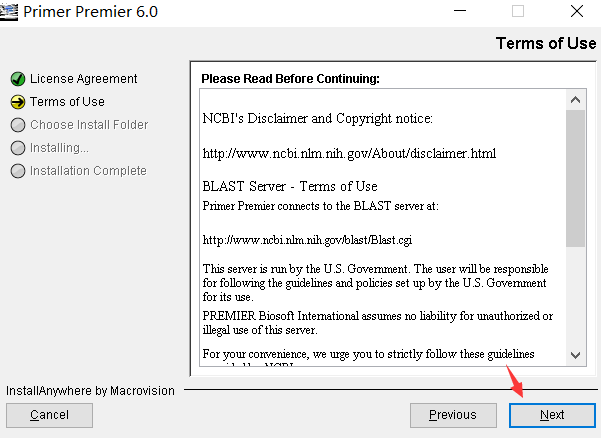
Task: Select the Installation Complete step label
Action: coord(88,171)
